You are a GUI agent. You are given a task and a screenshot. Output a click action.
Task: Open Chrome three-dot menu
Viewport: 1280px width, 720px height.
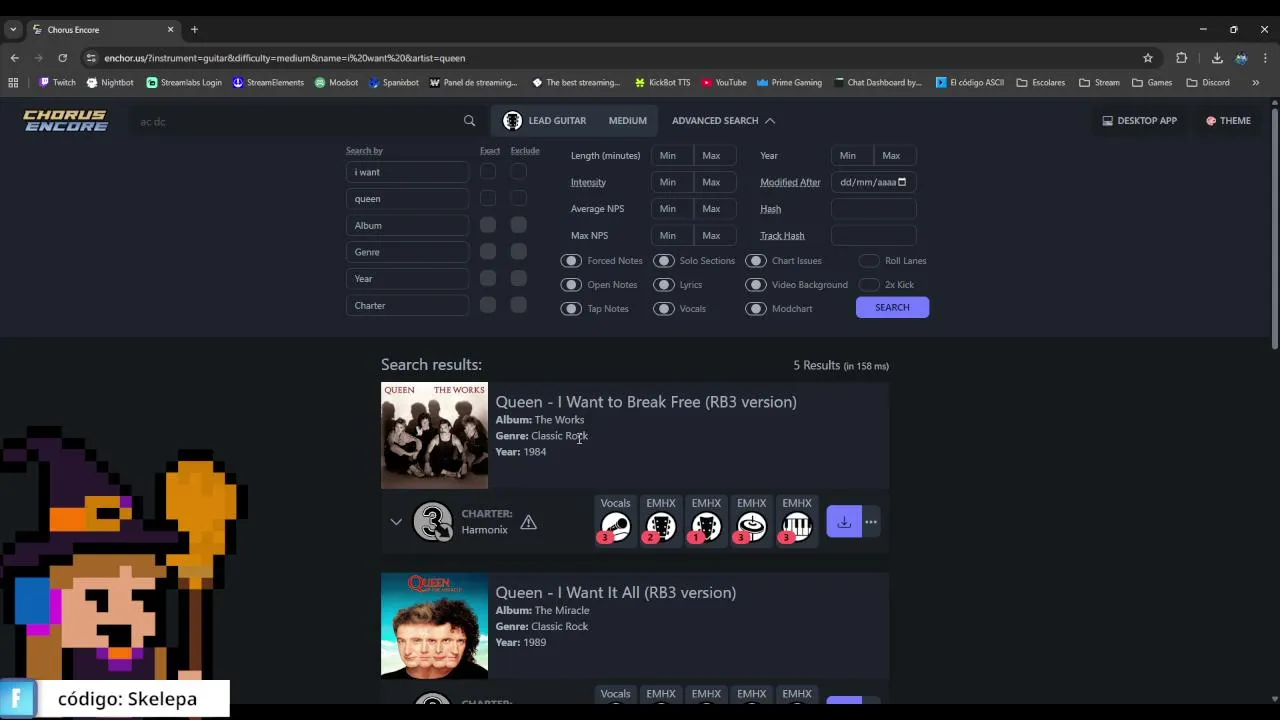(1265, 58)
